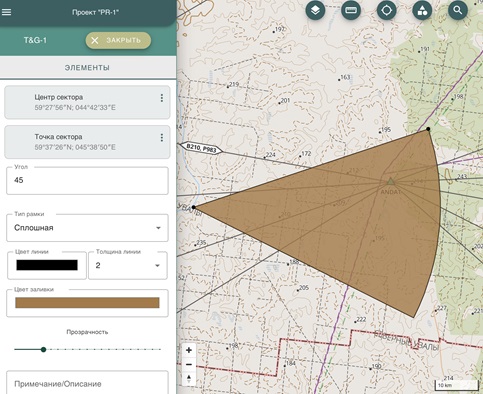This screenshot has width=483, height=394.
Task: Zoom out with the minus button
Action: (x=189, y=364)
